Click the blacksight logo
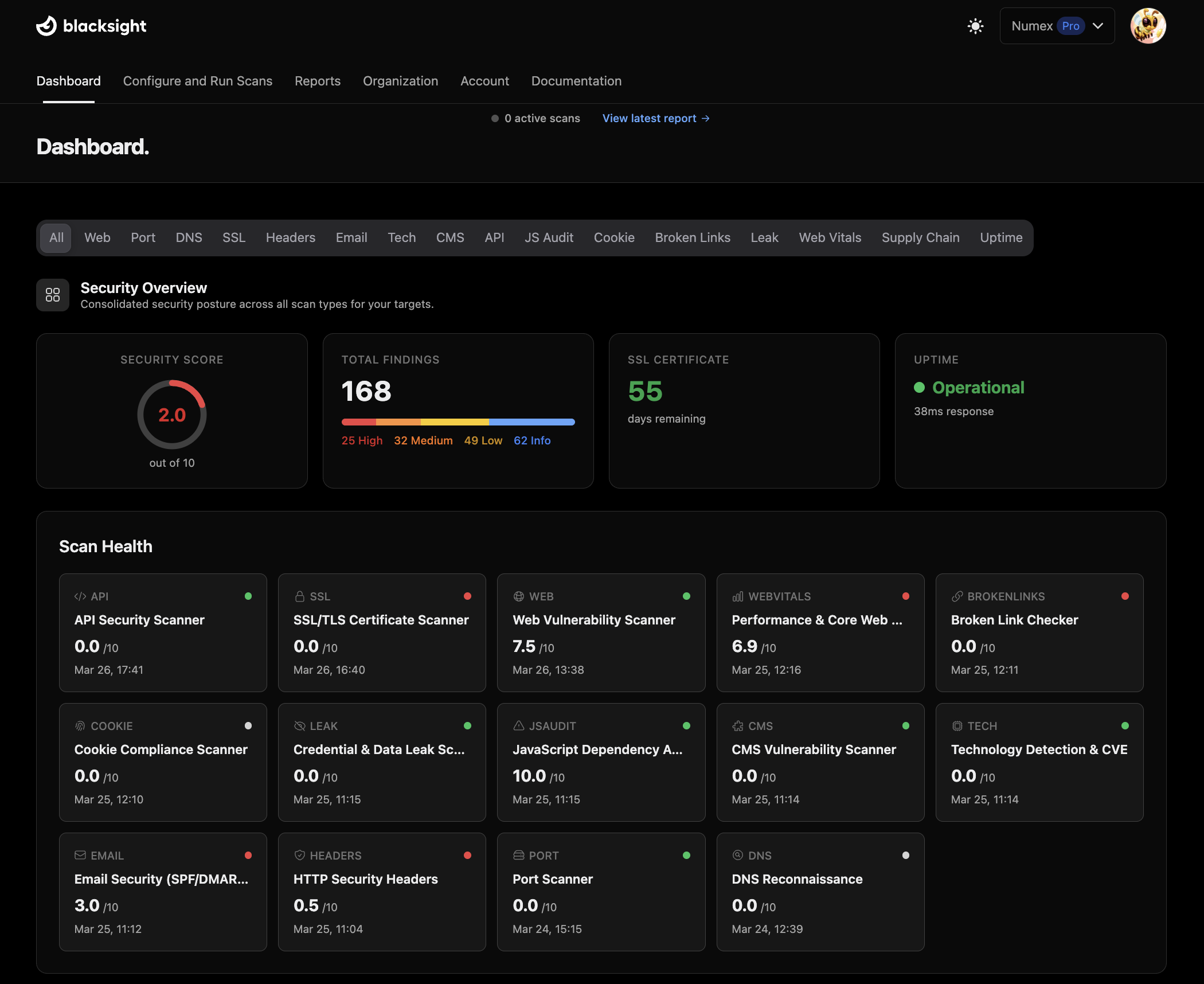1204x984 pixels. point(91,25)
